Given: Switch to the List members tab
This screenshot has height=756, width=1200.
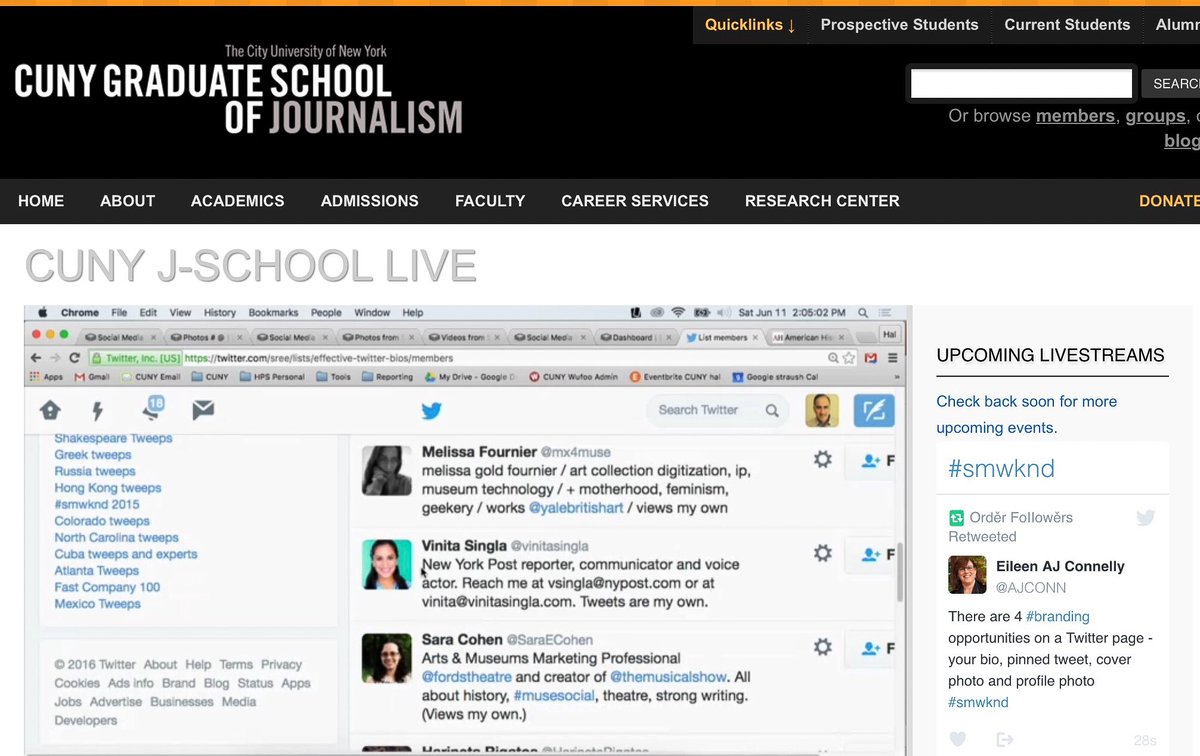Looking at the screenshot, I should coord(722,337).
